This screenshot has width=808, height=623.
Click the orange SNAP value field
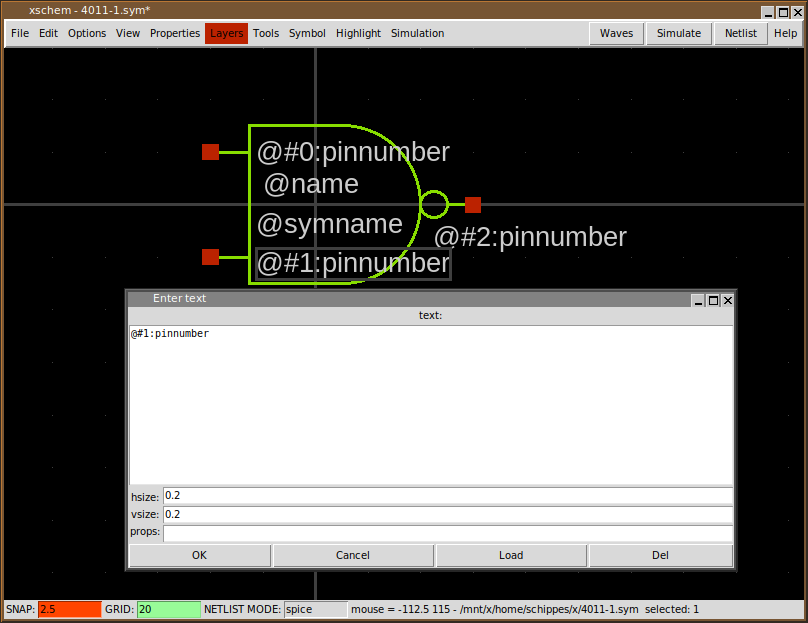click(x=69, y=609)
